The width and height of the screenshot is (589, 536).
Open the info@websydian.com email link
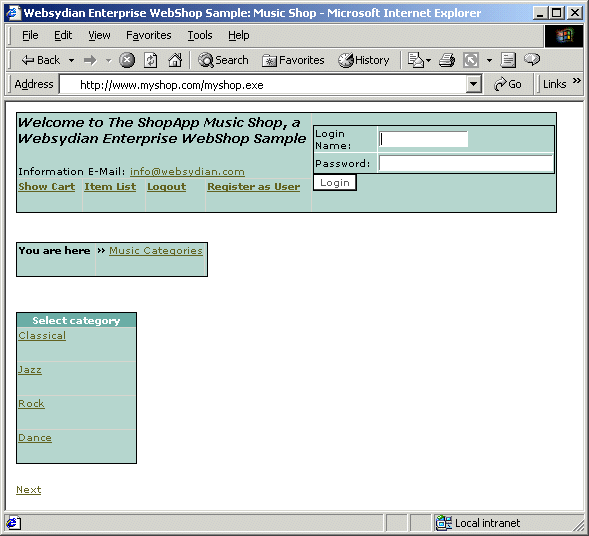click(x=187, y=172)
